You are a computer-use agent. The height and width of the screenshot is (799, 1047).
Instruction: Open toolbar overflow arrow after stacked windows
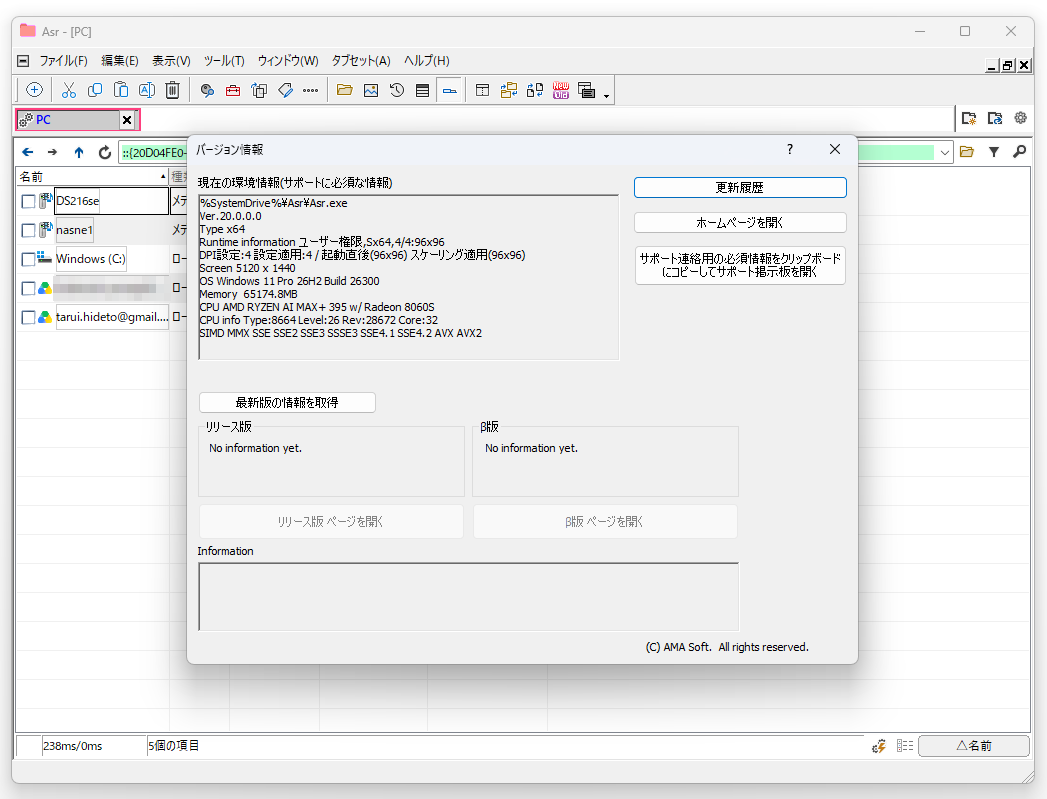tap(606, 95)
